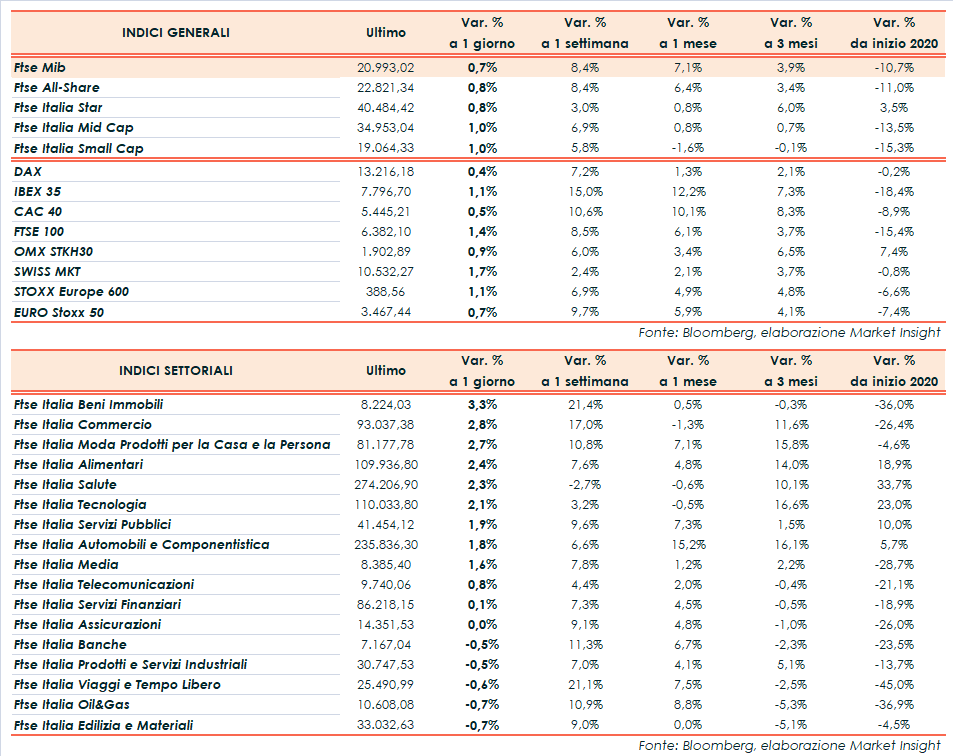This screenshot has width=953, height=756.
Task: Click the Ftse Italia Viaggi e Tempo Libero label
Action: point(117,685)
